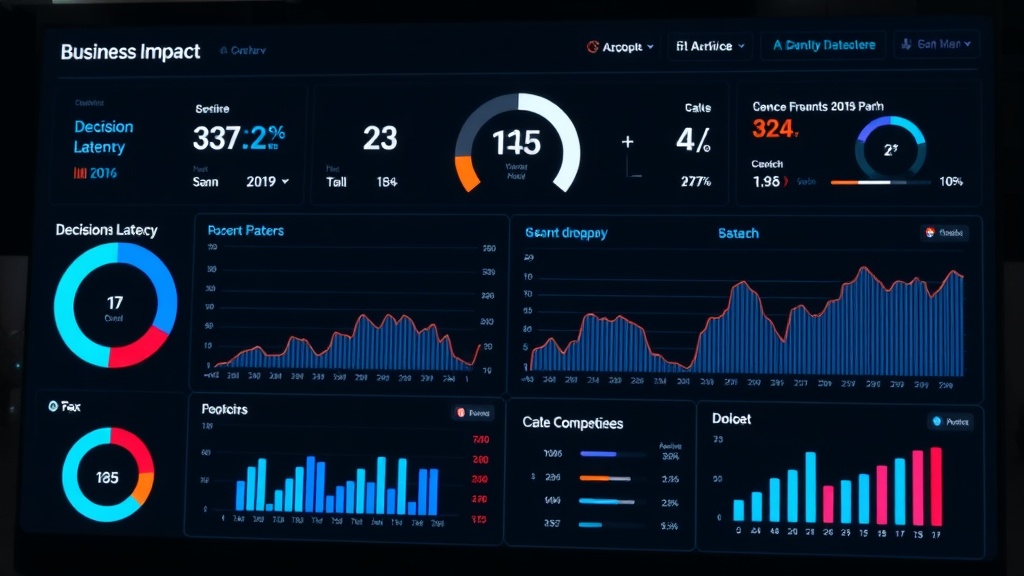This screenshot has width=1024, height=576.
Task: Click the red legend badge in Pootcirs panel
Action: tap(473, 412)
